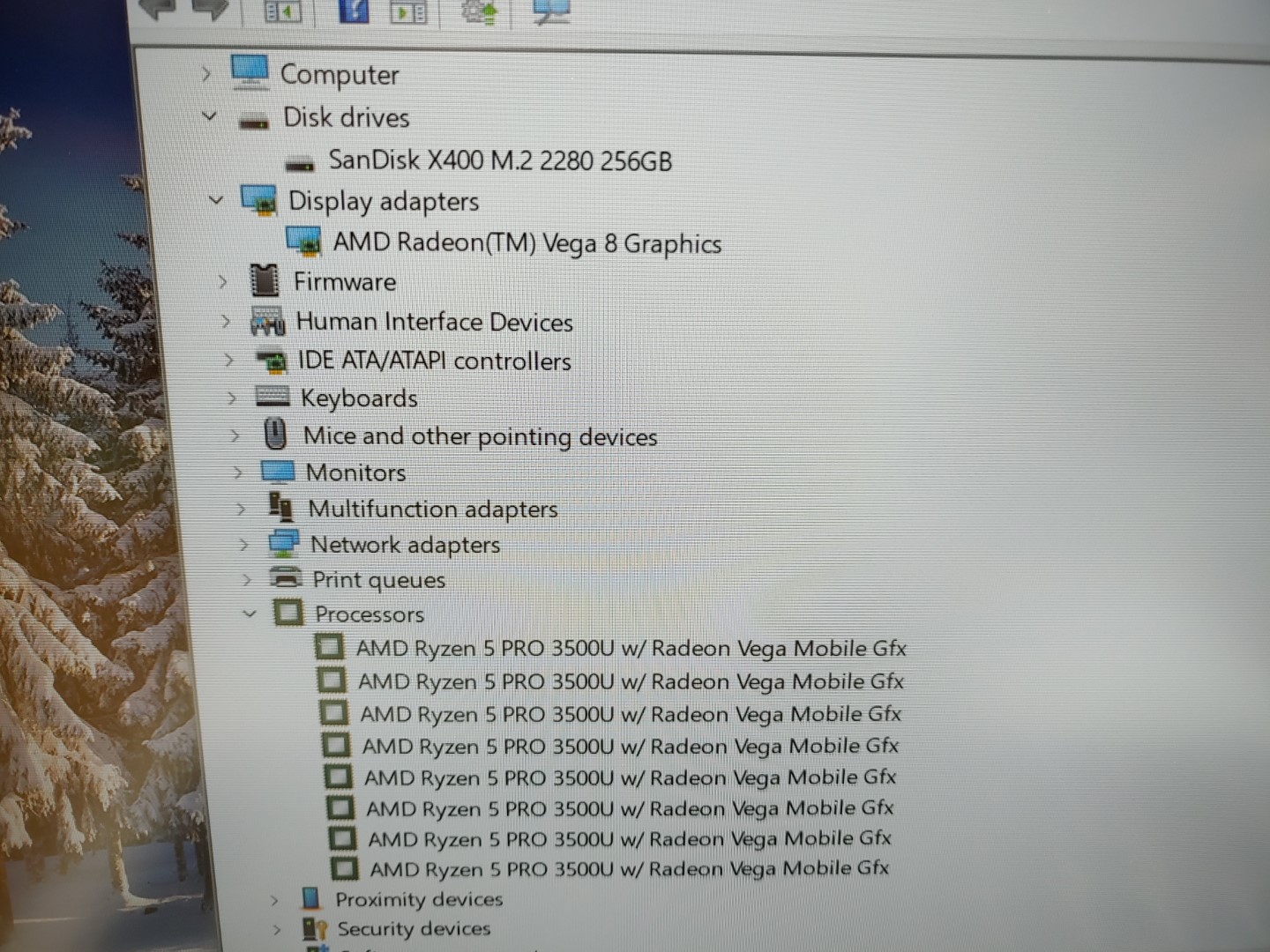The image size is (1270, 952).
Task: Expand the Proximity devices node
Action: pos(274,900)
